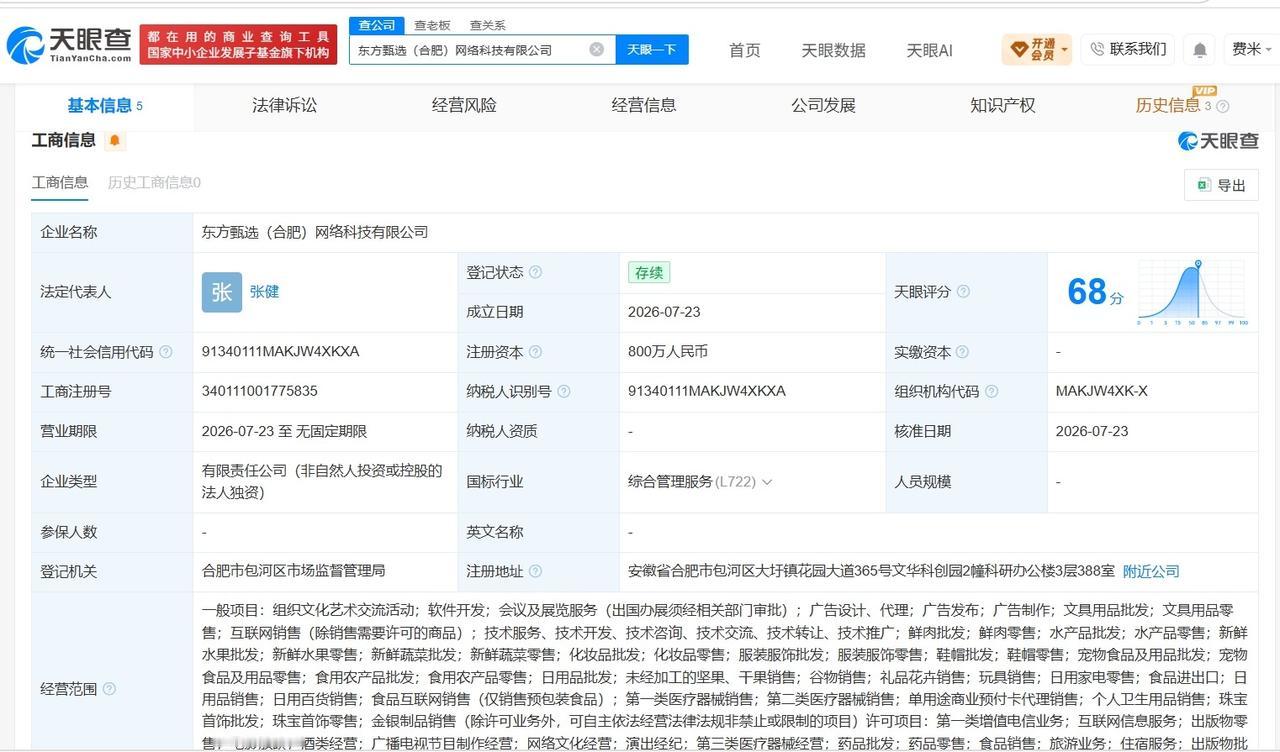Click the red commercial query tool banner
Image resolution: width=1280 pixels, height=752 pixels.
239,45
